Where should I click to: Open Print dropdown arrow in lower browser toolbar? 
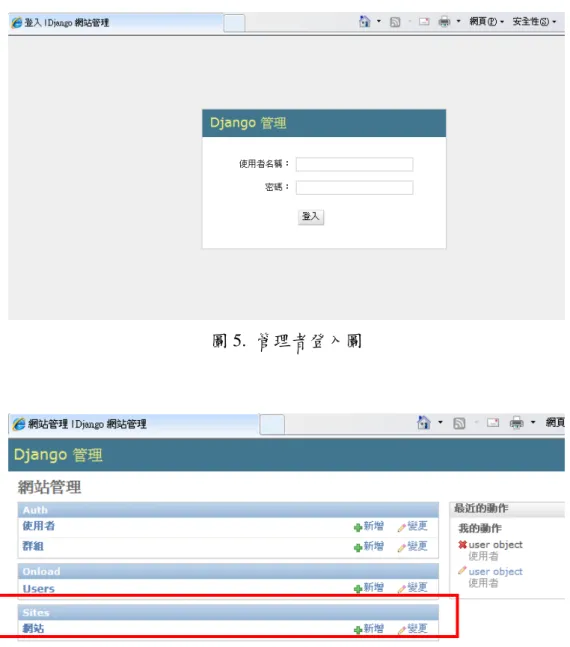(533, 422)
